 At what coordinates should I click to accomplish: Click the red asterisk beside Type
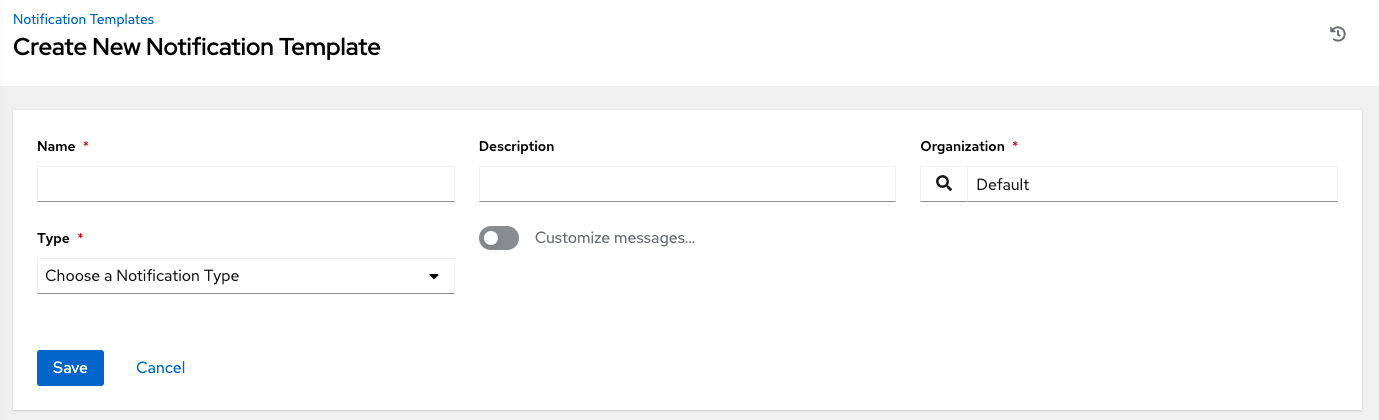point(80,238)
